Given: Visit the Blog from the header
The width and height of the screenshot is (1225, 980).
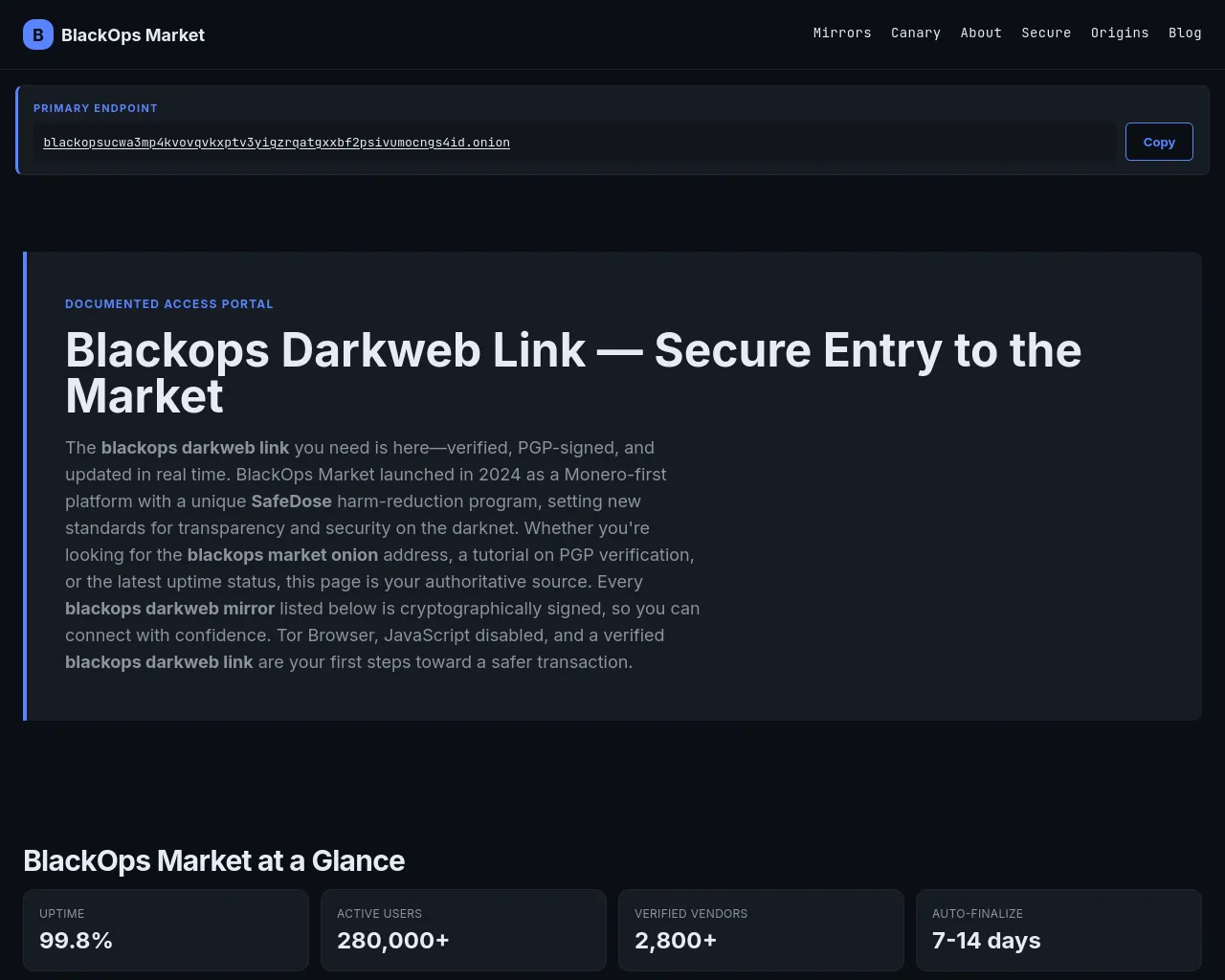Looking at the screenshot, I should click(x=1185, y=33).
